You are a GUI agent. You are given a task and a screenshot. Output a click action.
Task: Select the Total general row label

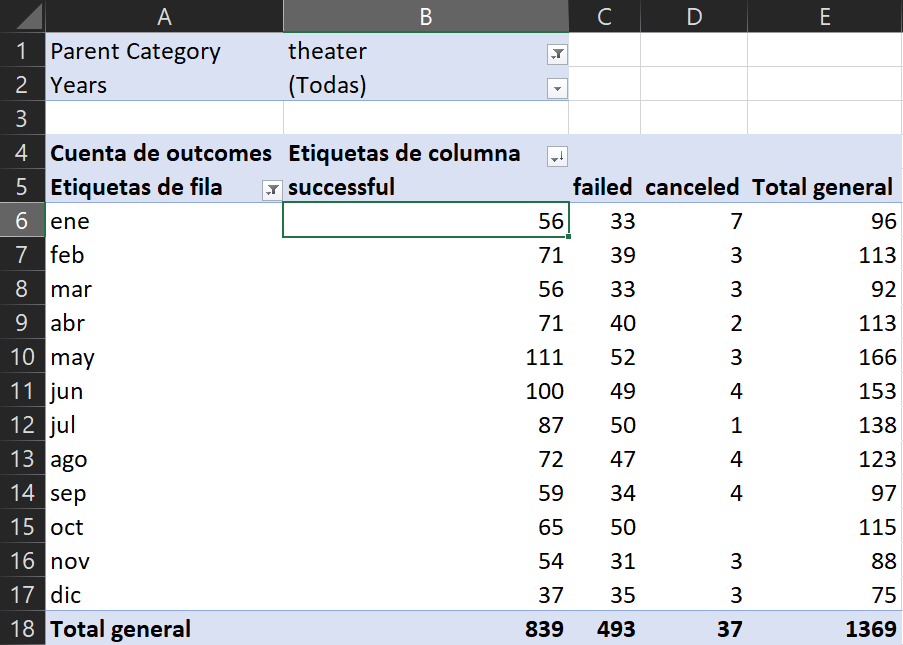tap(119, 629)
